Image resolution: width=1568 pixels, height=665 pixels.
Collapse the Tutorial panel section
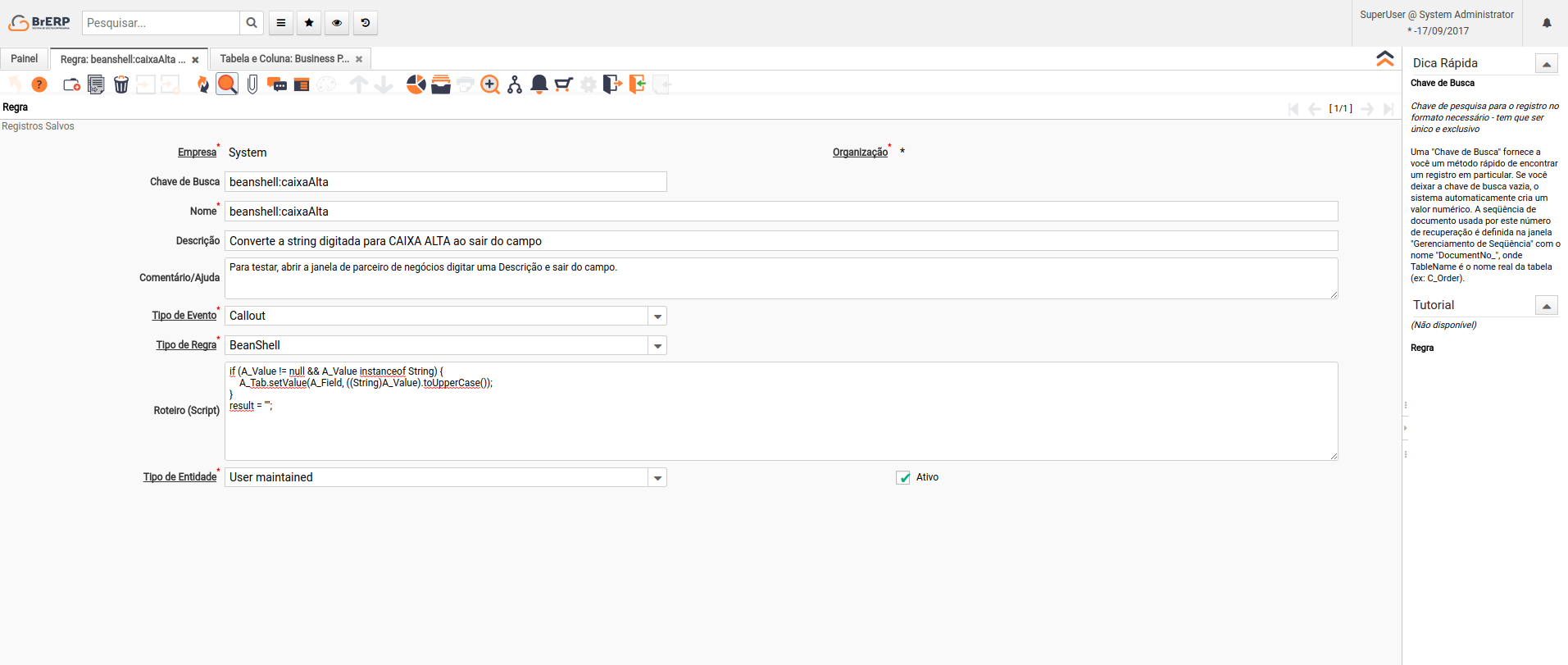coord(1547,306)
